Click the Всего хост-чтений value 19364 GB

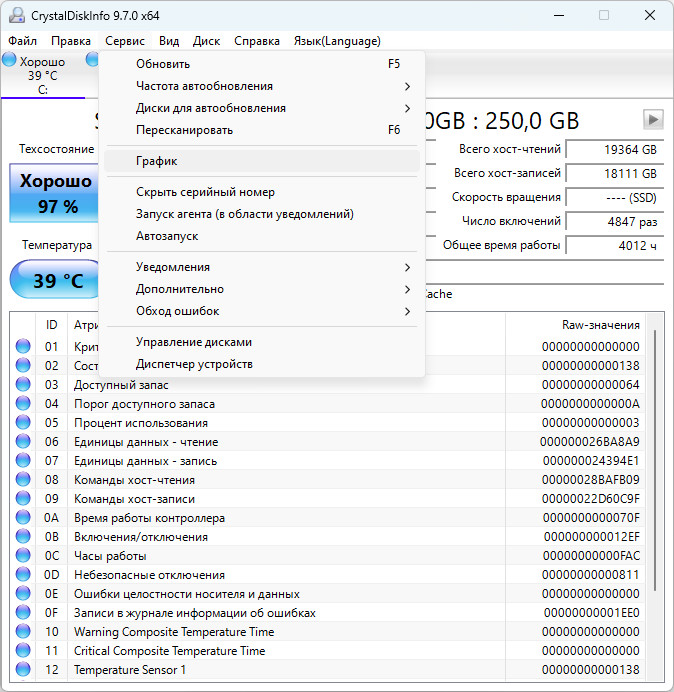pos(615,149)
